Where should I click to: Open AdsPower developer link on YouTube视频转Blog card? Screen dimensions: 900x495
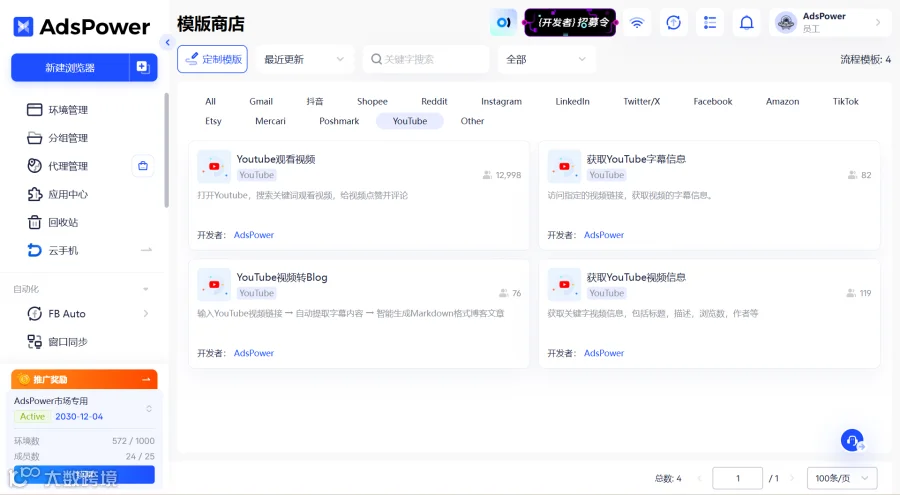[254, 353]
